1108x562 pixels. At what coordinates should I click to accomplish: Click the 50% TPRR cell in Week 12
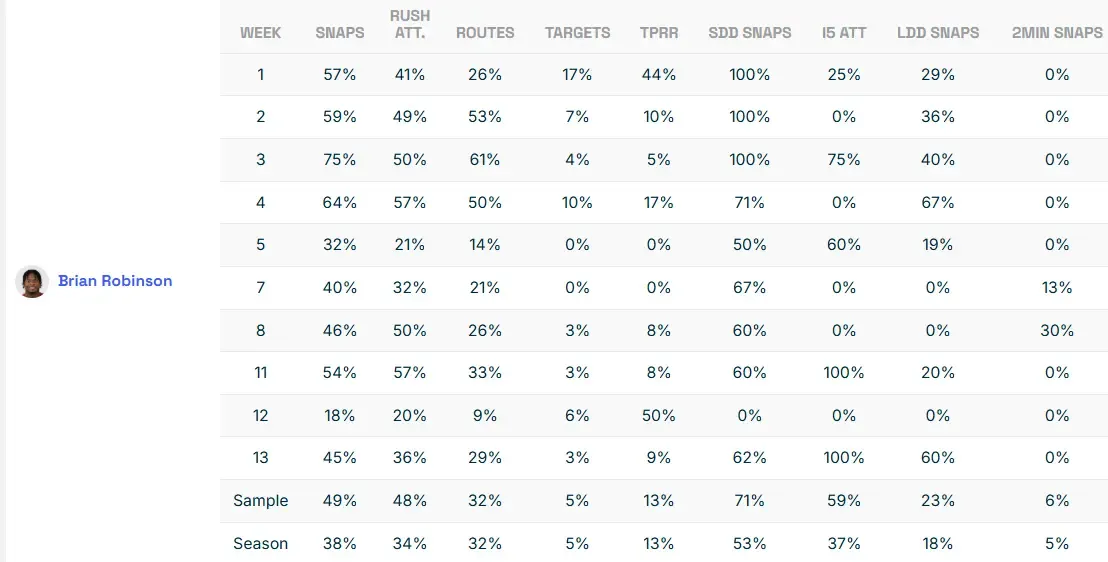(x=659, y=415)
